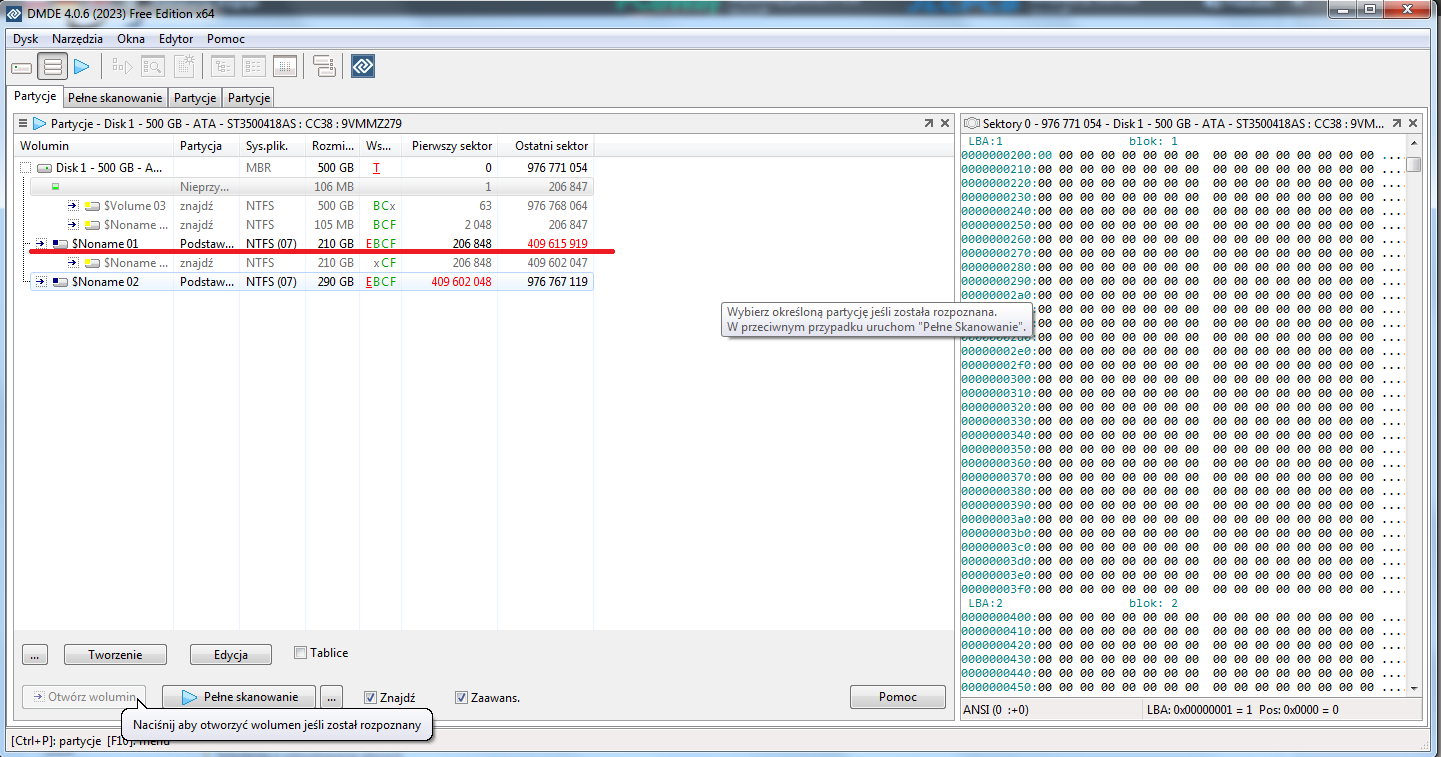
Task: Open the Dysk menu
Action: [x=26, y=39]
